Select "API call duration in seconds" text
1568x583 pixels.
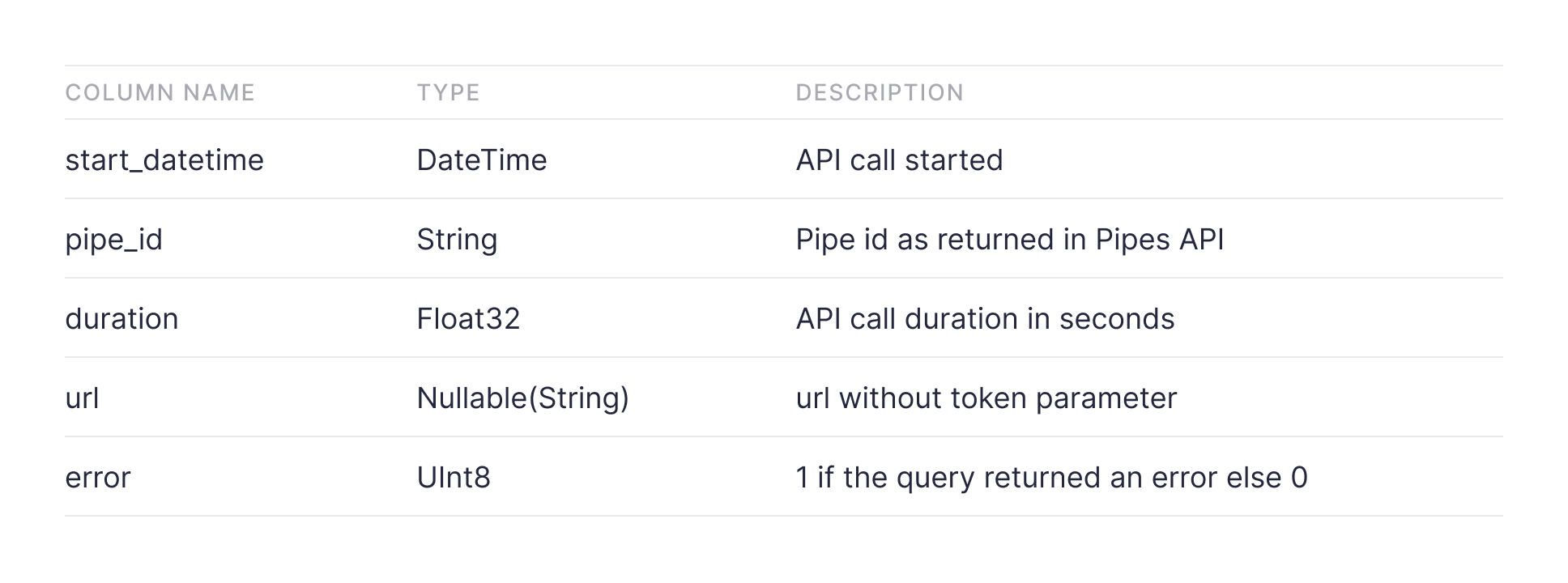coord(985,318)
